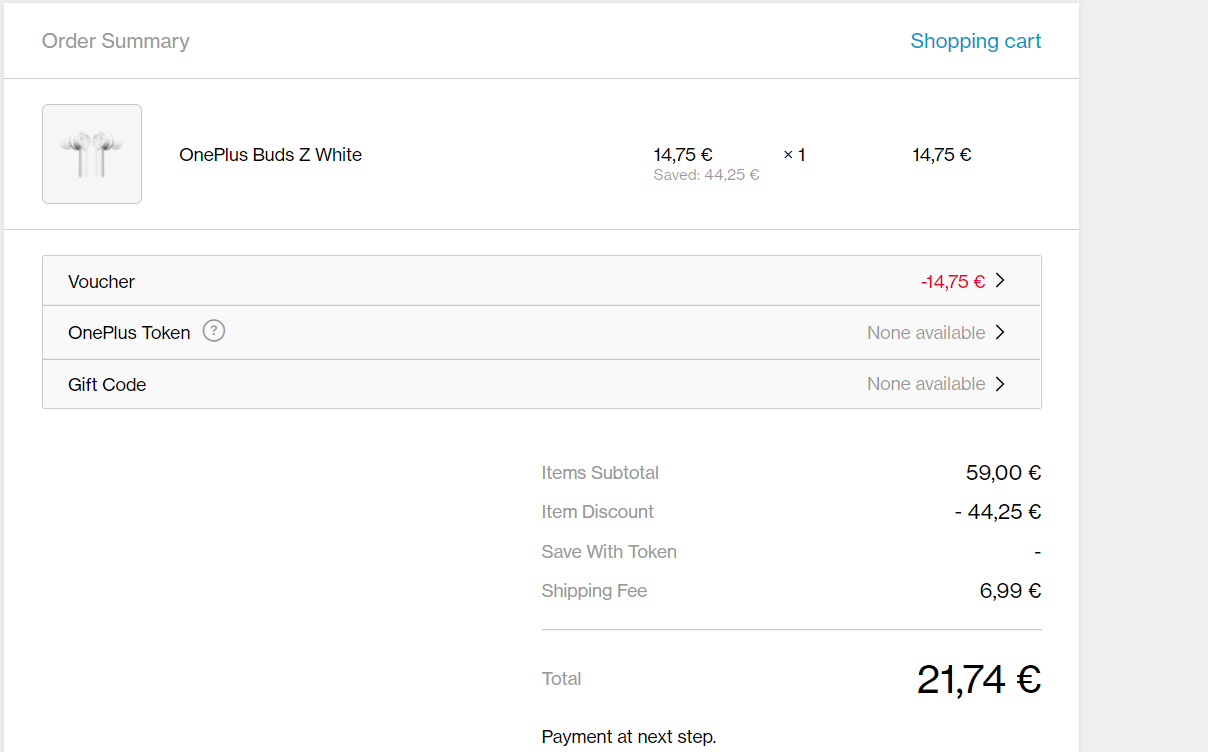Click None available in the Gift Code row

[926, 384]
